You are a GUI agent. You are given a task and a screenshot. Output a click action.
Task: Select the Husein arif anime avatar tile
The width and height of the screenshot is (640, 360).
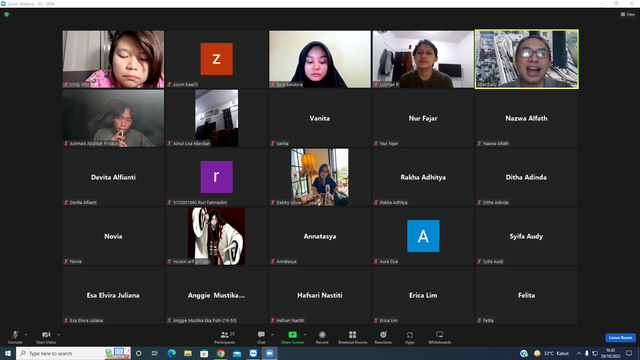(x=216, y=236)
